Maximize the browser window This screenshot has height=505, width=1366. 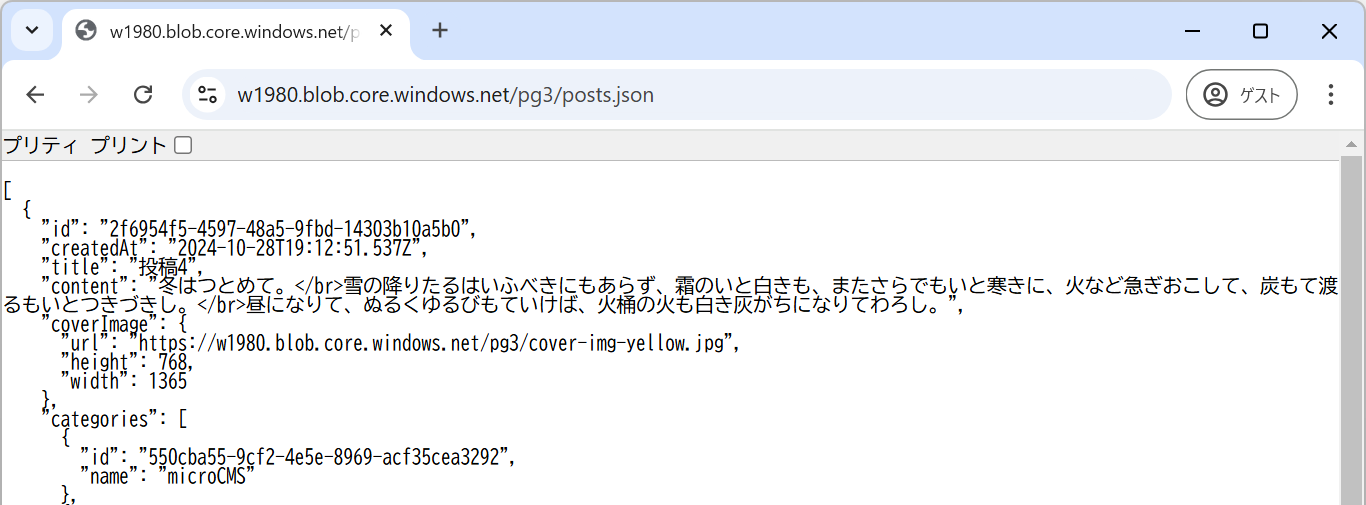(1260, 31)
